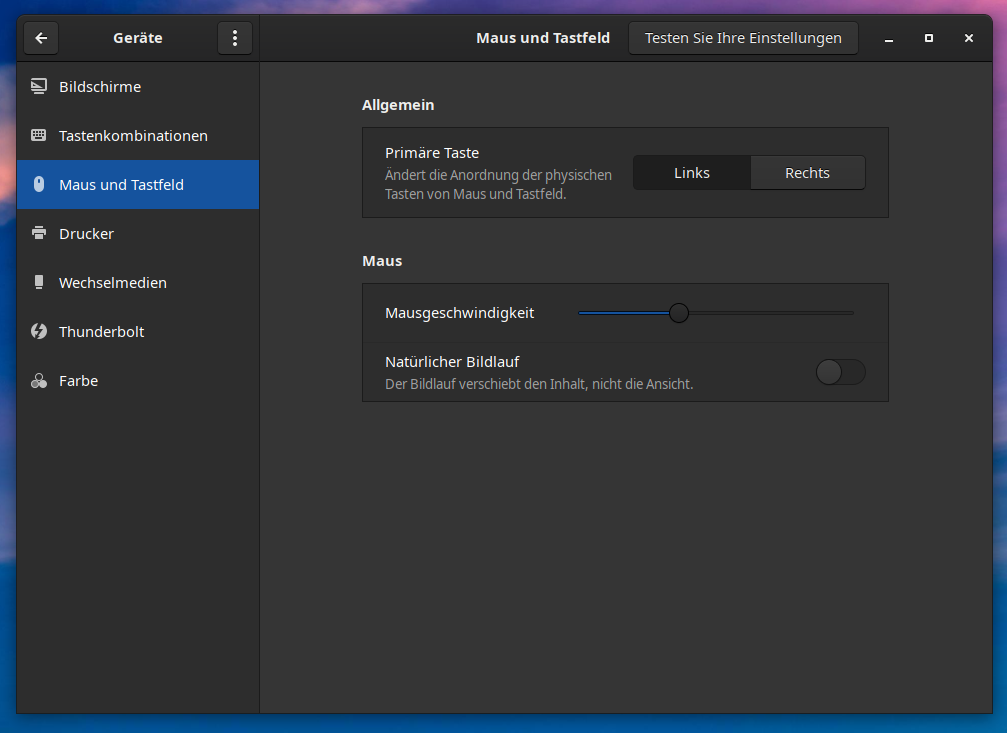Open Bildschirme settings panel

pyautogui.click(x=138, y=87)
